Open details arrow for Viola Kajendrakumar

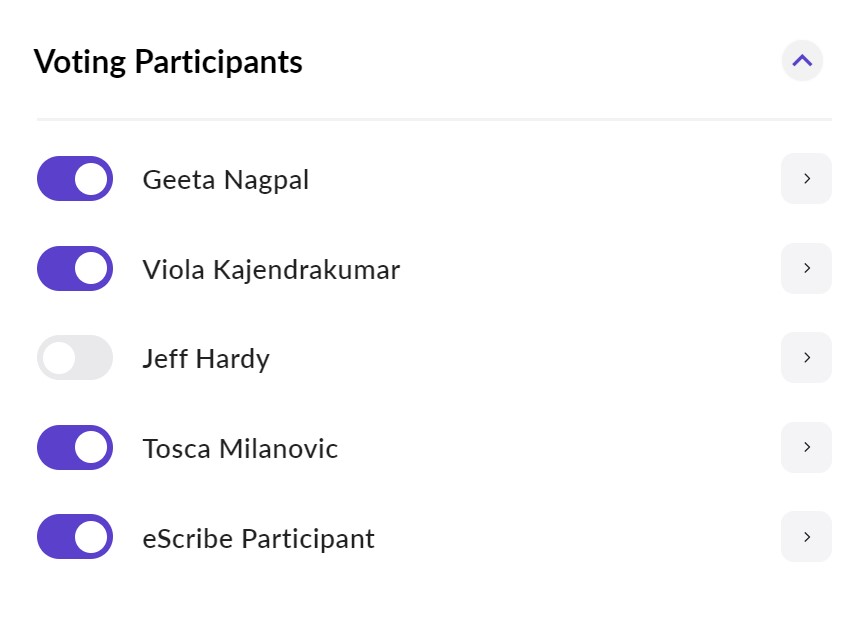806,269
